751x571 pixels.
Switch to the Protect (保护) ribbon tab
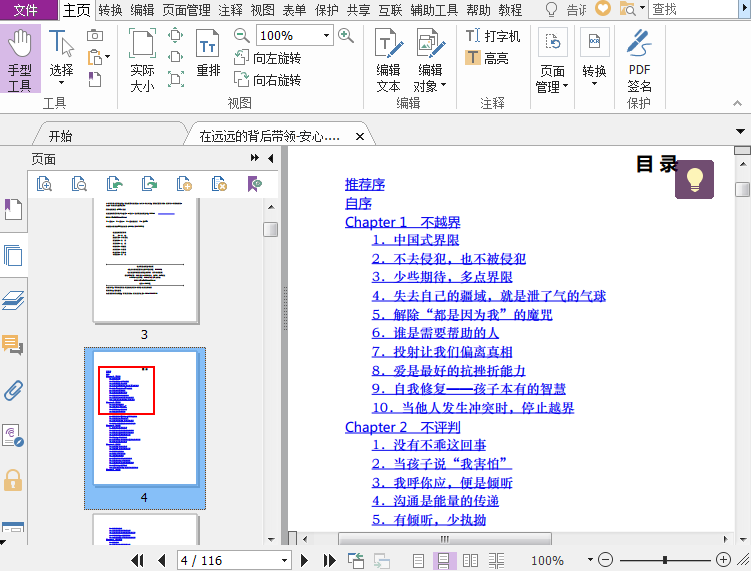(x=327, y=10)
